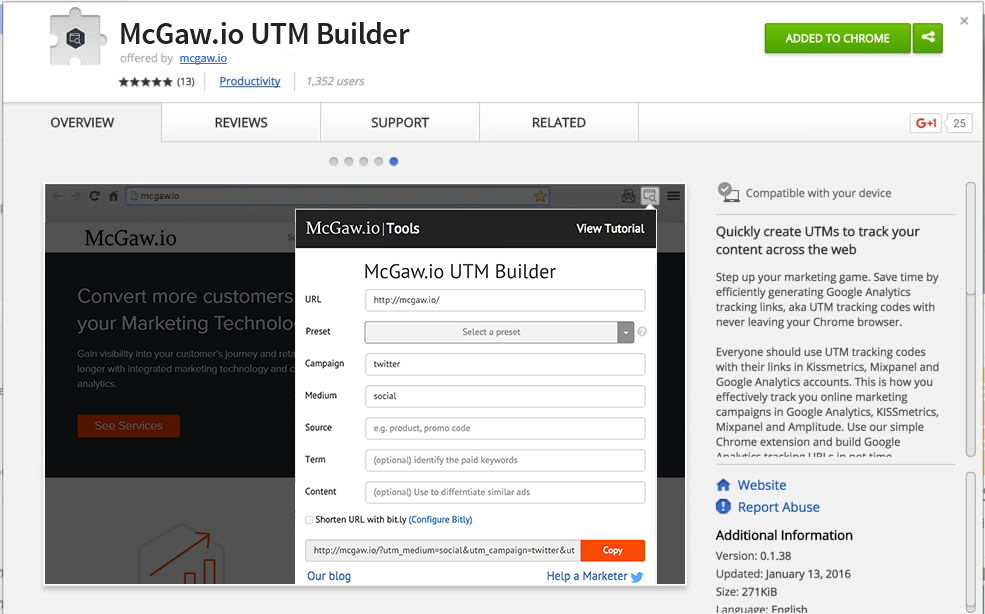Click the Term input field
The image size is (985, 614).
coord(505,460)
